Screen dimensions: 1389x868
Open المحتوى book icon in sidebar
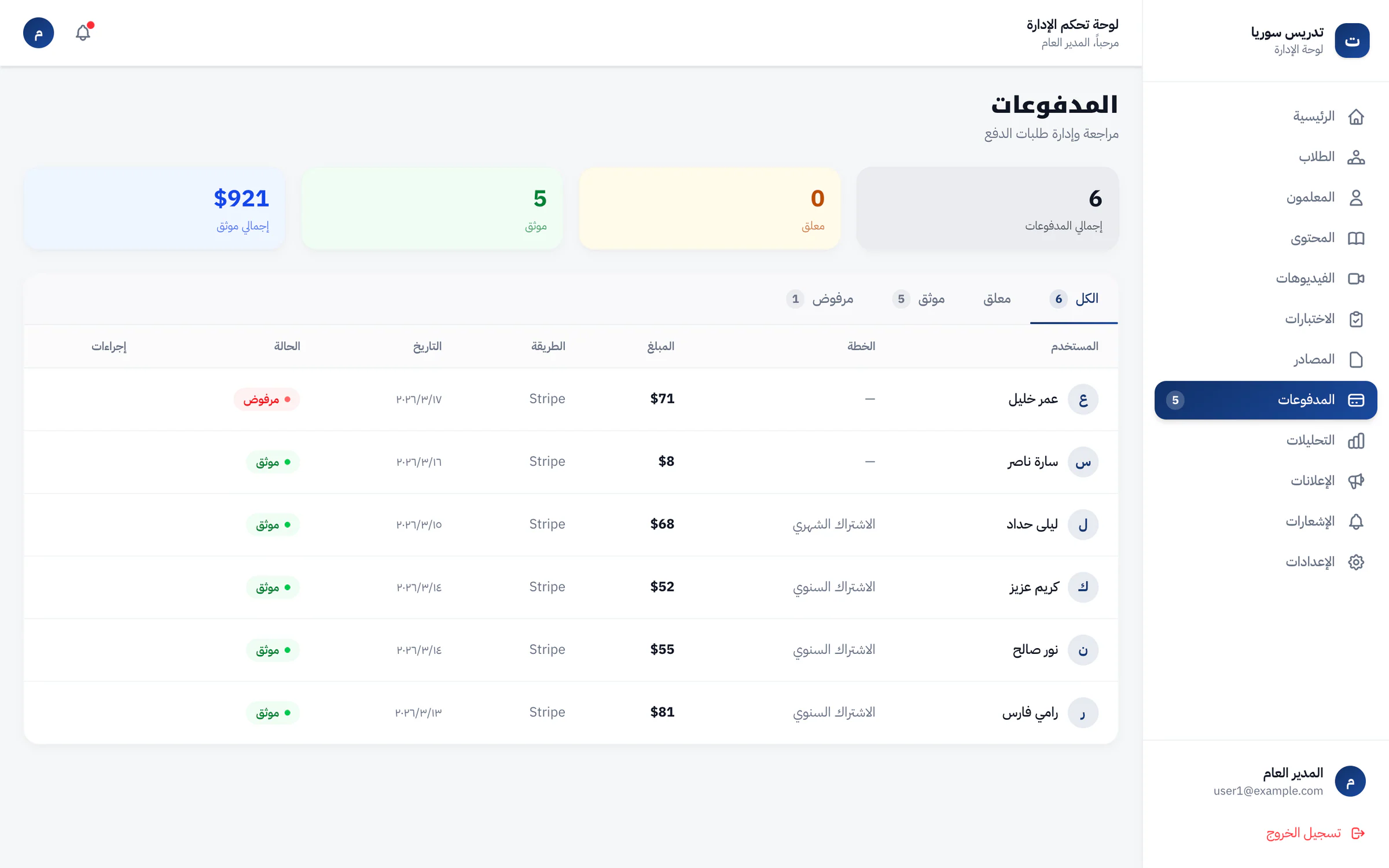point(1356,238)
